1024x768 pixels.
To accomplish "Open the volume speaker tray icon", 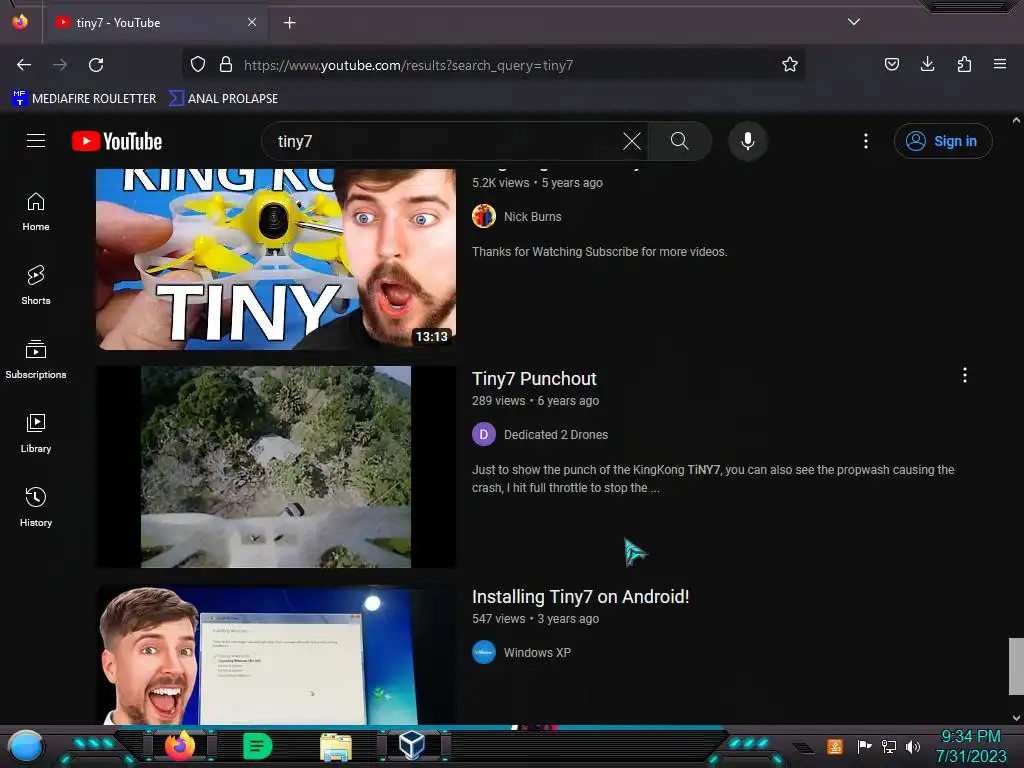I will [912, 746].
